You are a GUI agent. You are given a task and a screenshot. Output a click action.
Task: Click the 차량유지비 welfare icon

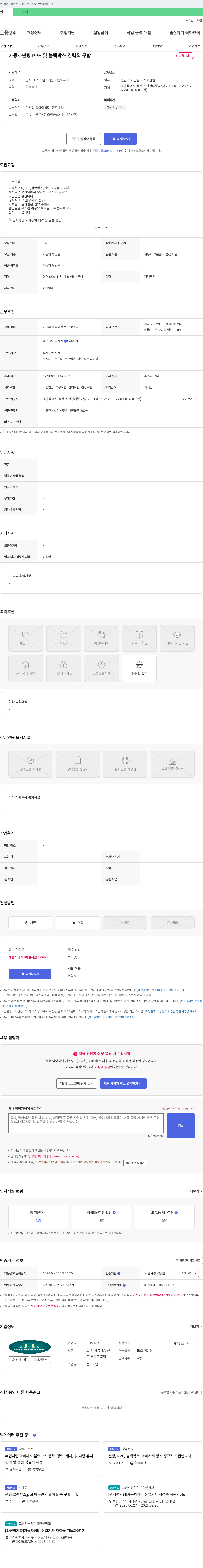click(101, 638)
